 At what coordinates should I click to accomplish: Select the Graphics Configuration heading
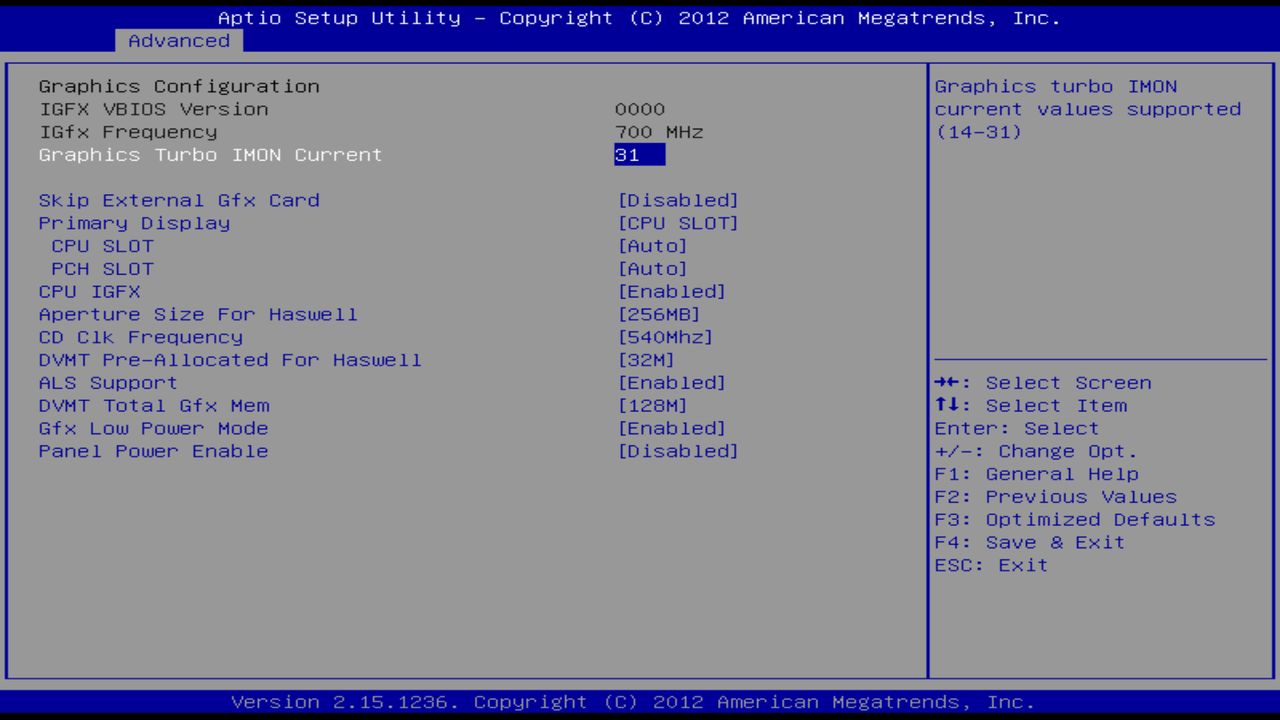[x=178, y=86]
